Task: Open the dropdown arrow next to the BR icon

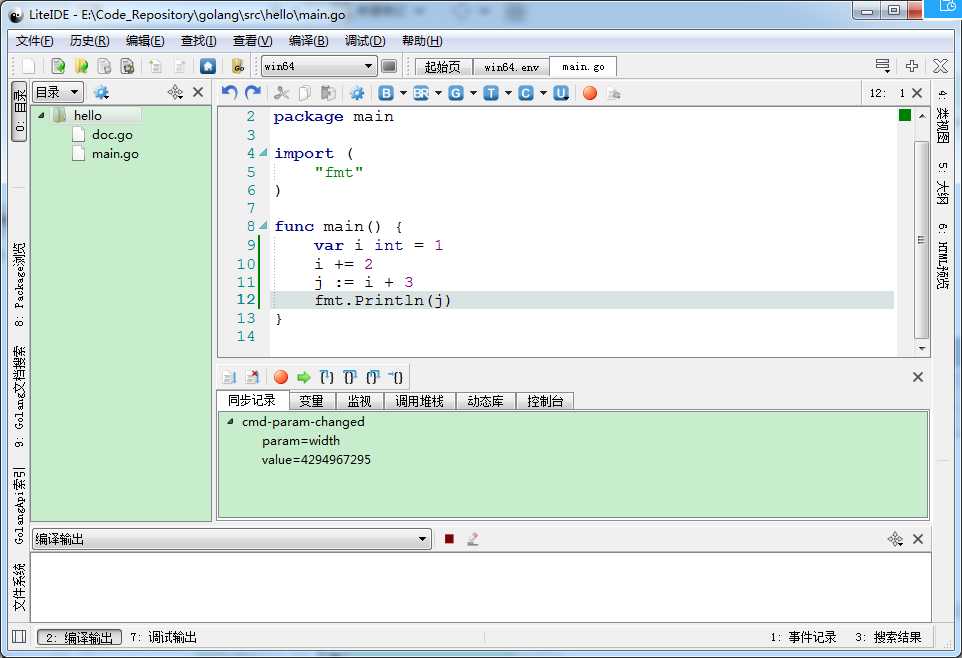Action: coord(438,93)
